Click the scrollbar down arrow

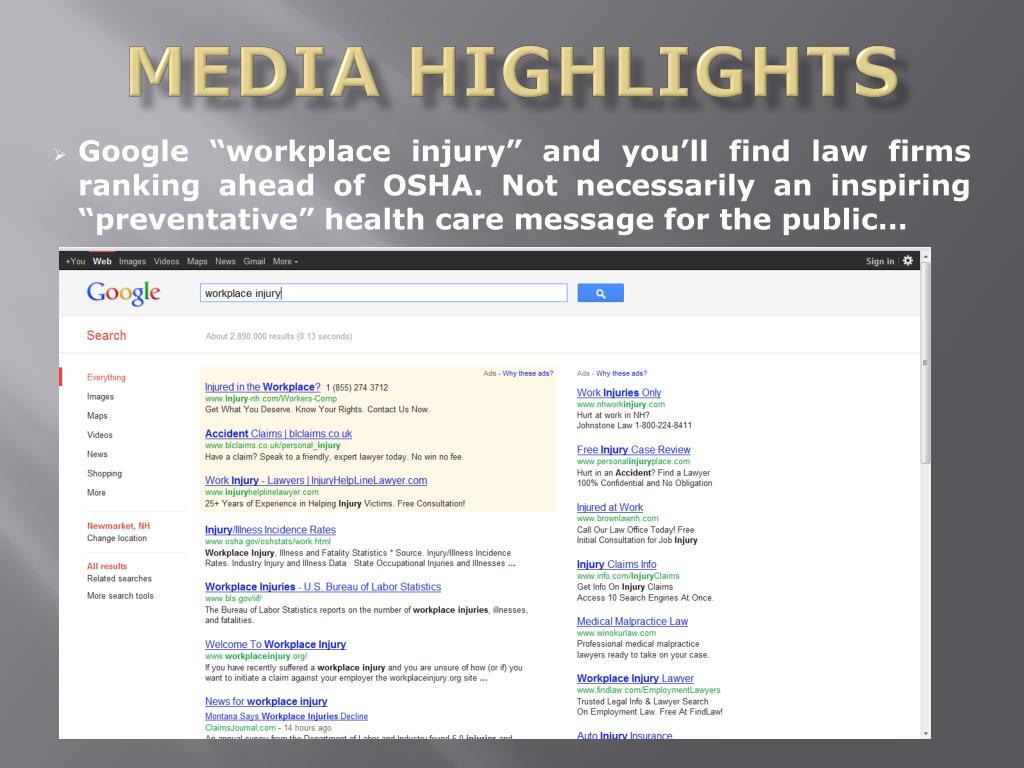925,733
